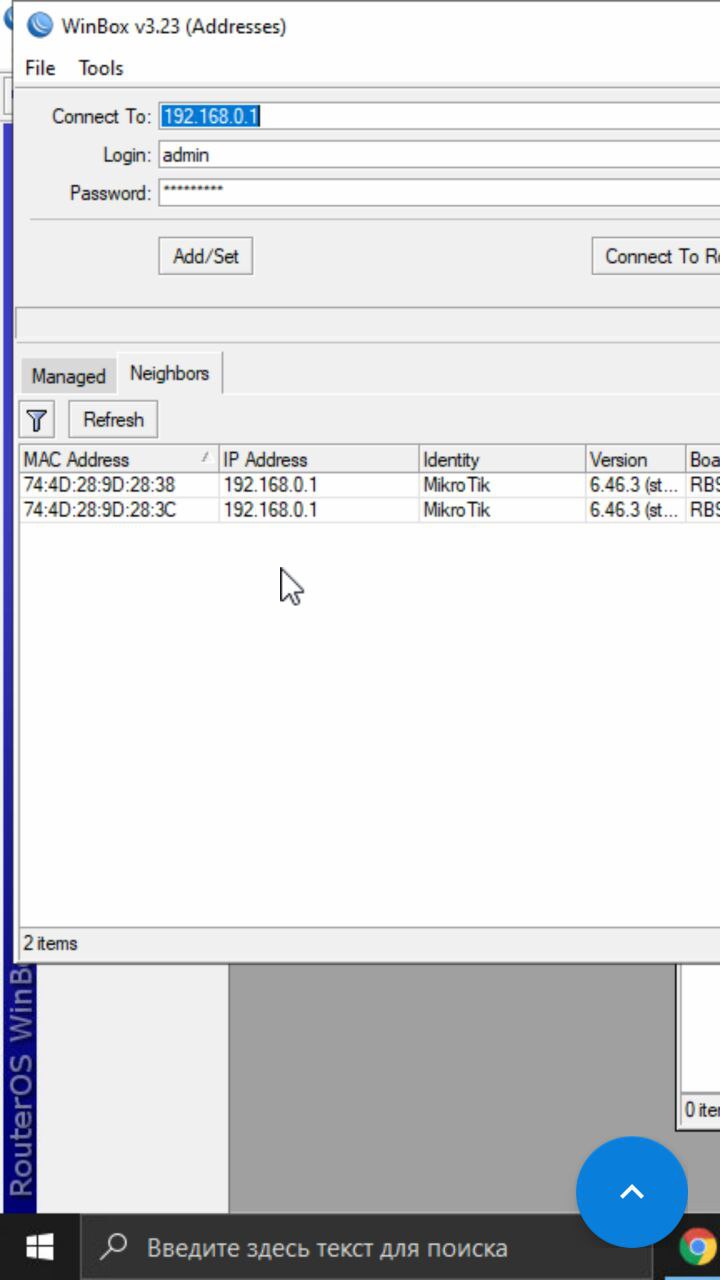Click the taskbar search magnifier icon
This screenshot has height=1280, width=720.
[115, 1247]
